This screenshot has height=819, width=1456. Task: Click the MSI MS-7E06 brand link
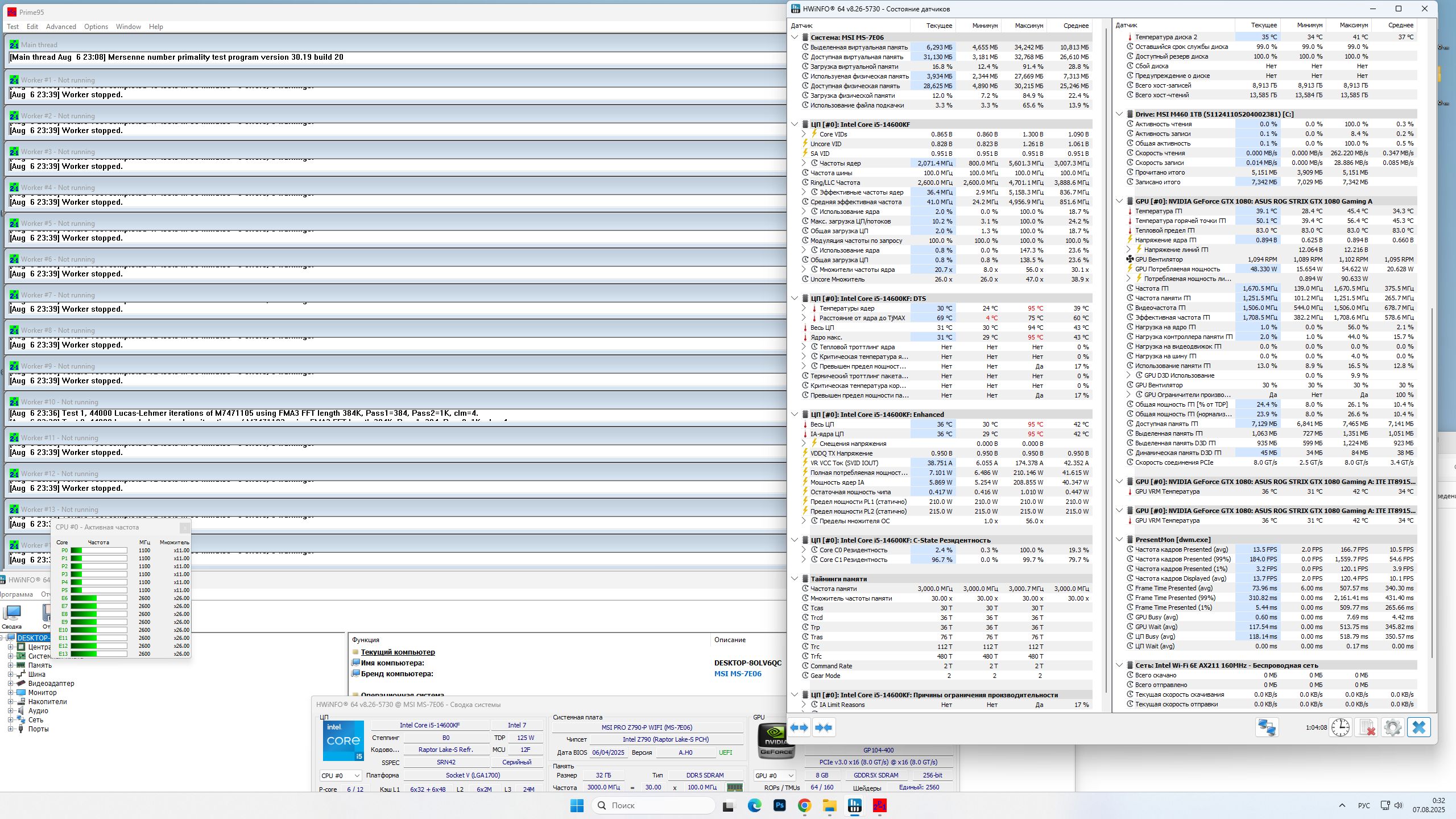(737, 674)
